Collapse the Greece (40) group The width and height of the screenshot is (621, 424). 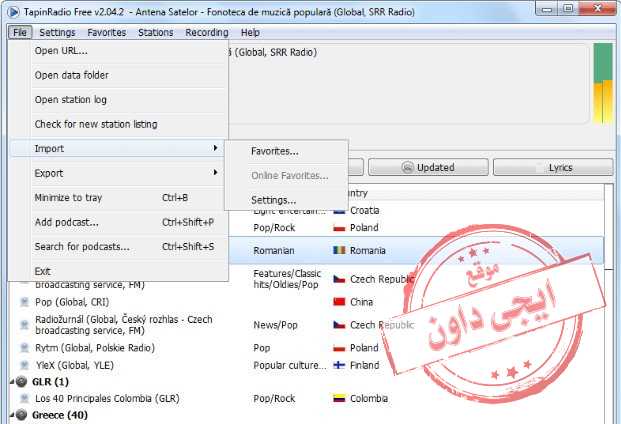click(x=12, y=415)
